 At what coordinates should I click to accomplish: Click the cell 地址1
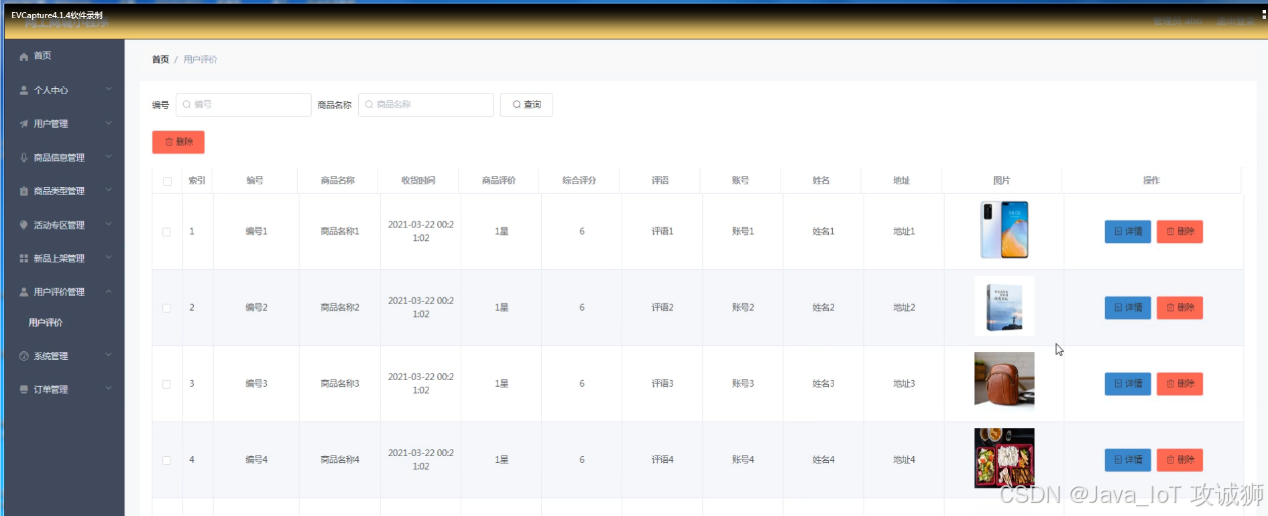[904, 232]
